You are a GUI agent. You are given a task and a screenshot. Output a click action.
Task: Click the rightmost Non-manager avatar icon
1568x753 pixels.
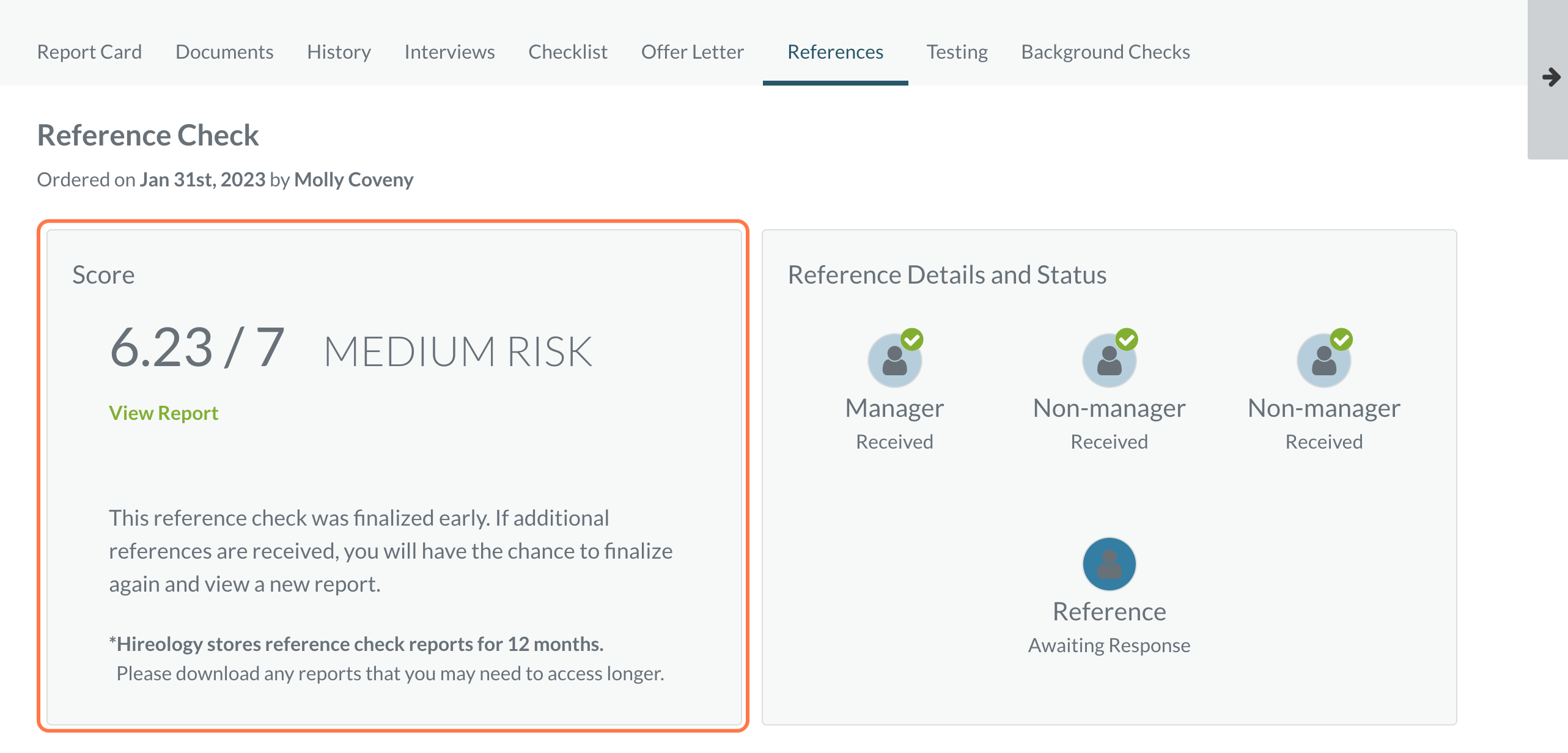tap(1323, 361)
